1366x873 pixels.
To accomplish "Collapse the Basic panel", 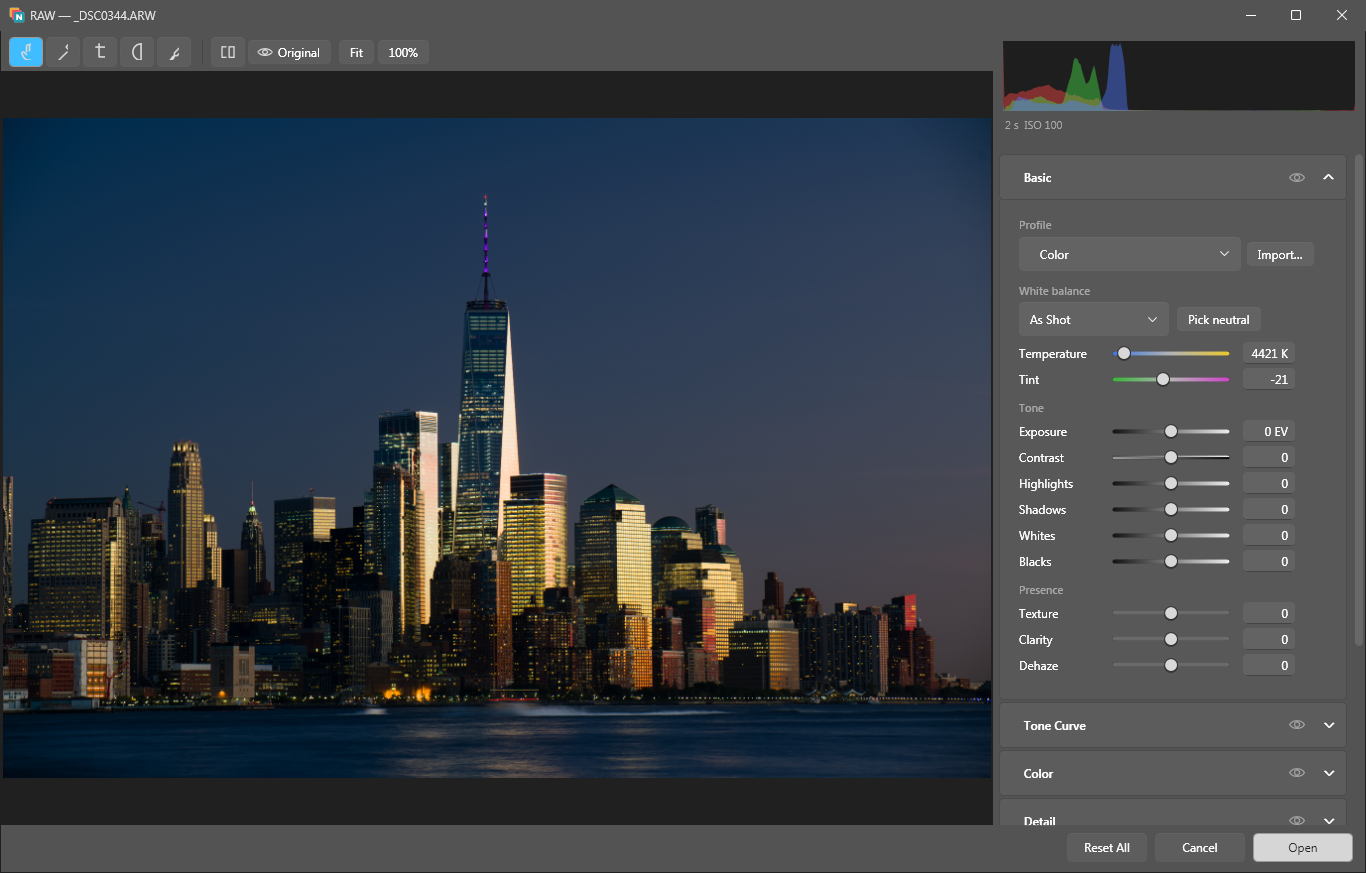I will pos(1329,177).
